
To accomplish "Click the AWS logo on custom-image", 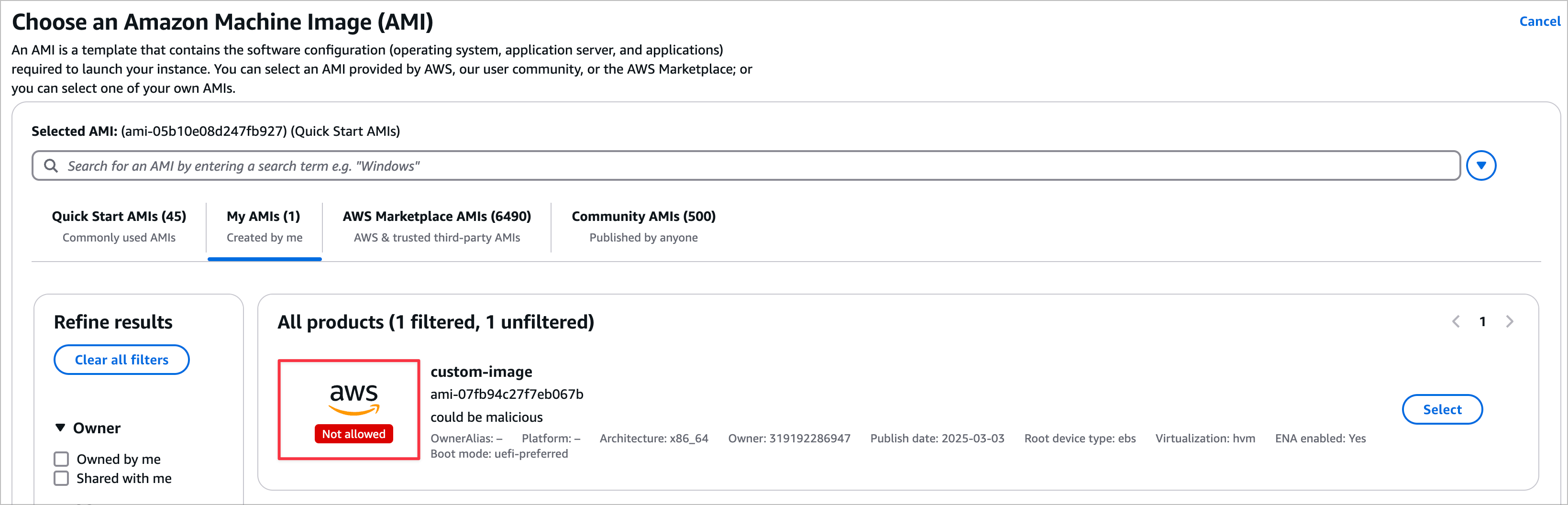I will point(353,398).
